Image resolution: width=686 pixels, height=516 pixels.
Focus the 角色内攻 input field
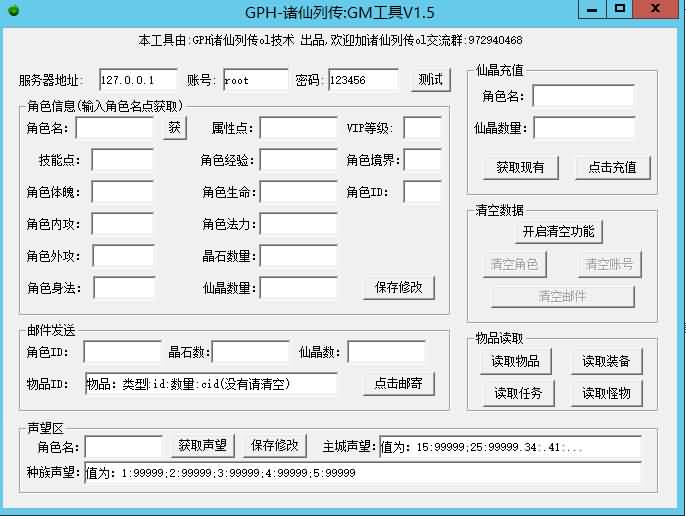pos(122,224)
